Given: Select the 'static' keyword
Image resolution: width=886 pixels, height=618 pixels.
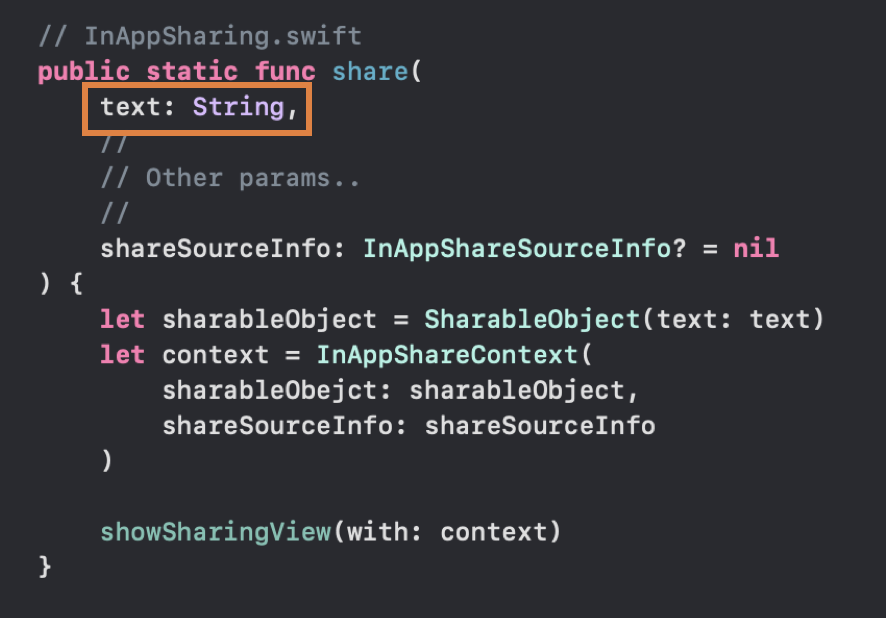Looking at the screenshot, I should tap(192, 72).
